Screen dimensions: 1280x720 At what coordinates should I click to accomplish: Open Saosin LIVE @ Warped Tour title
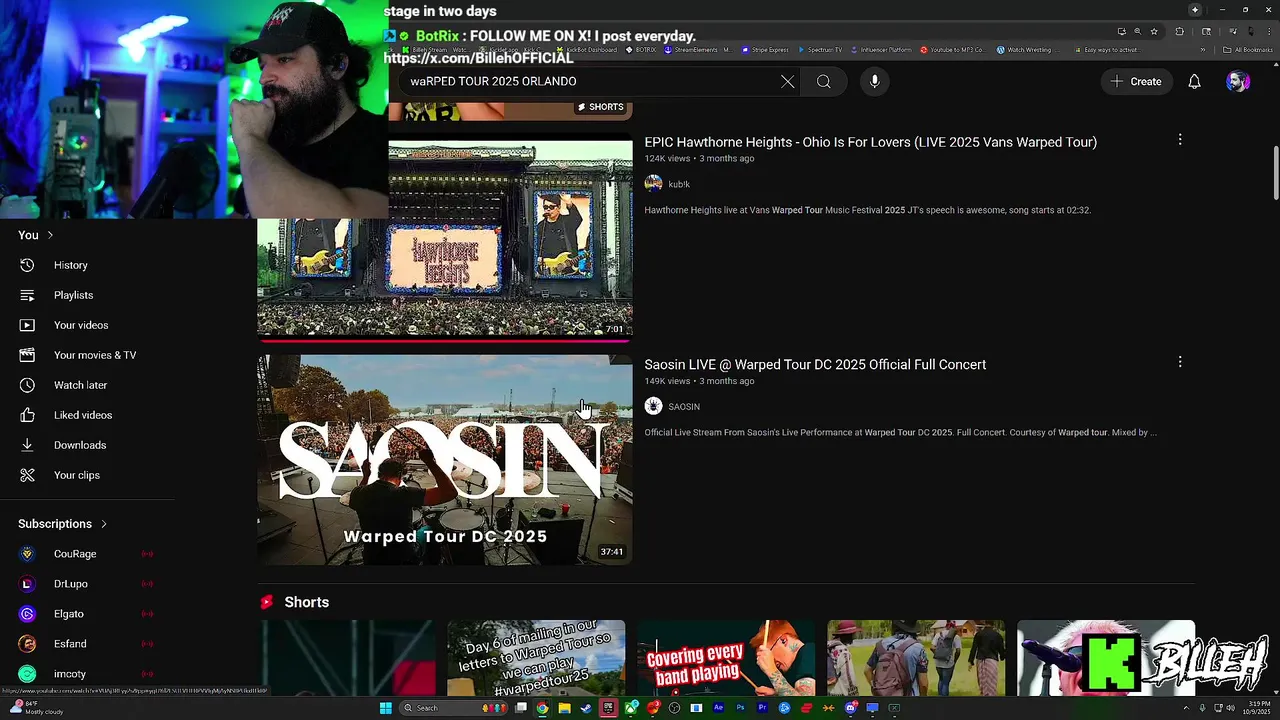point(815,365)
